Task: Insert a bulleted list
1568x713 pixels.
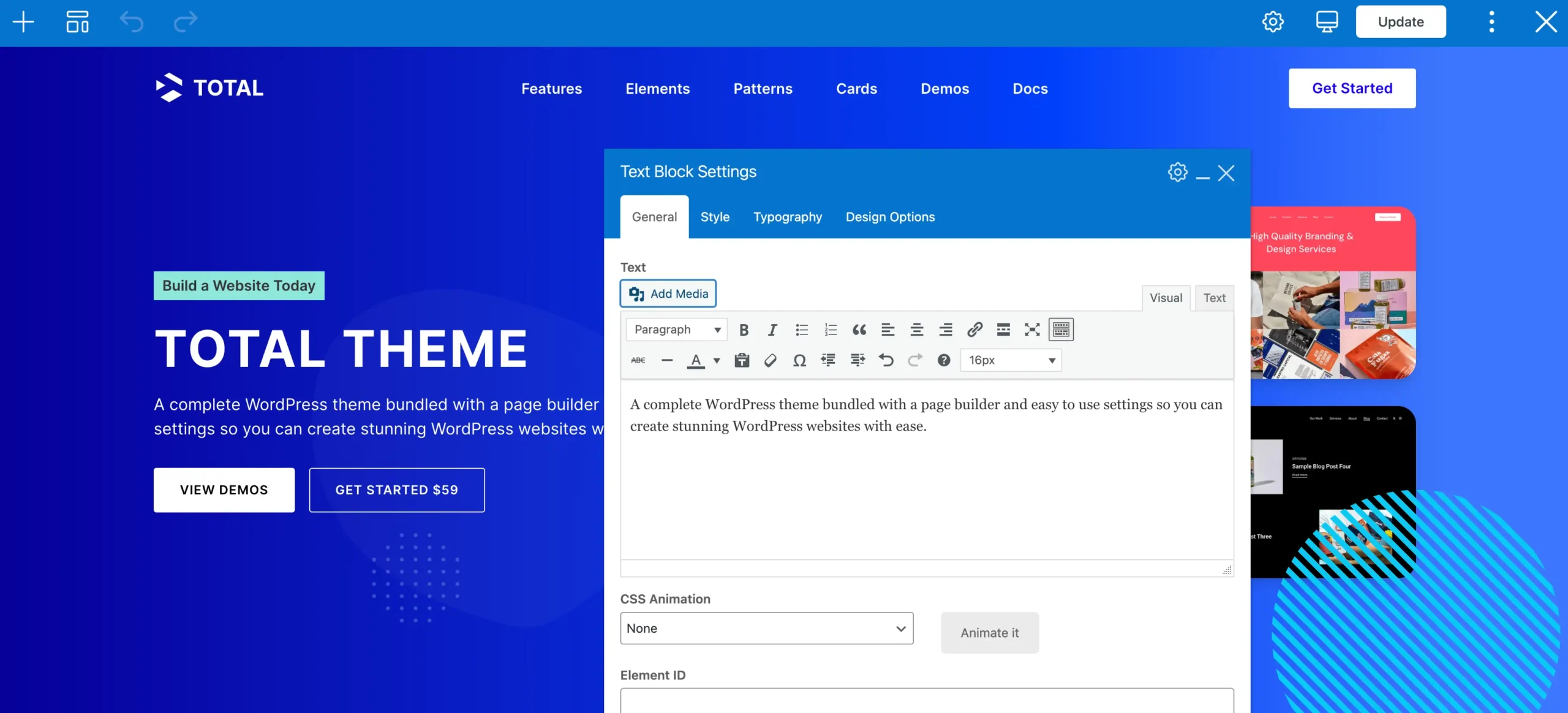Action: pyautogui.click(x=802, y=330)
